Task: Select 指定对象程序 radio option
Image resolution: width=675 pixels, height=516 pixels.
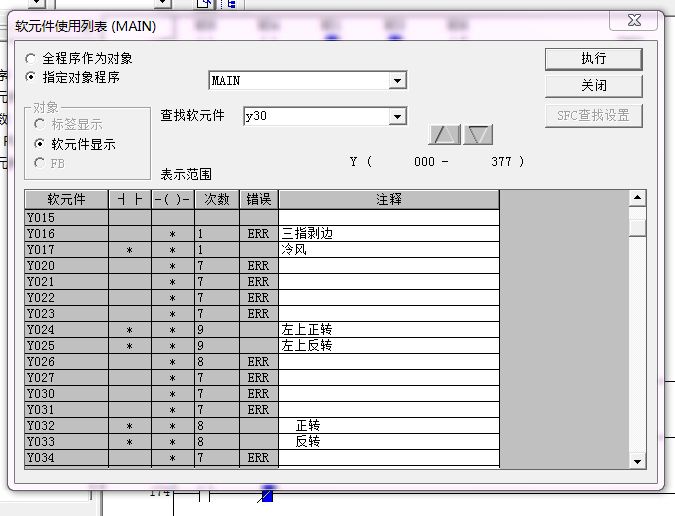Action: [x=32, y=77]
